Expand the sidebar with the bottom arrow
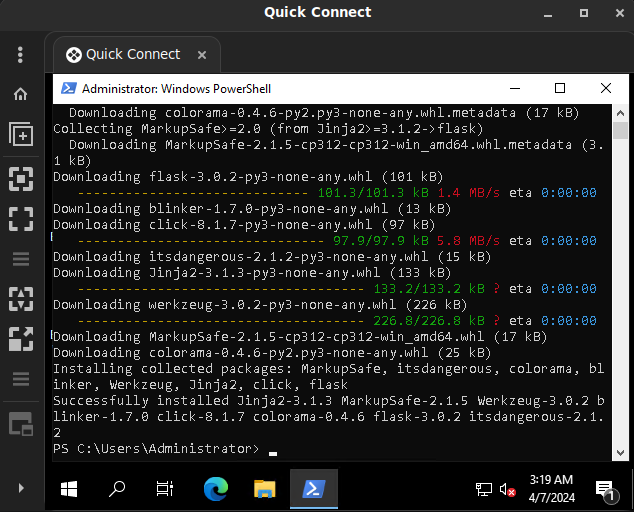 (x=21, y=488)
